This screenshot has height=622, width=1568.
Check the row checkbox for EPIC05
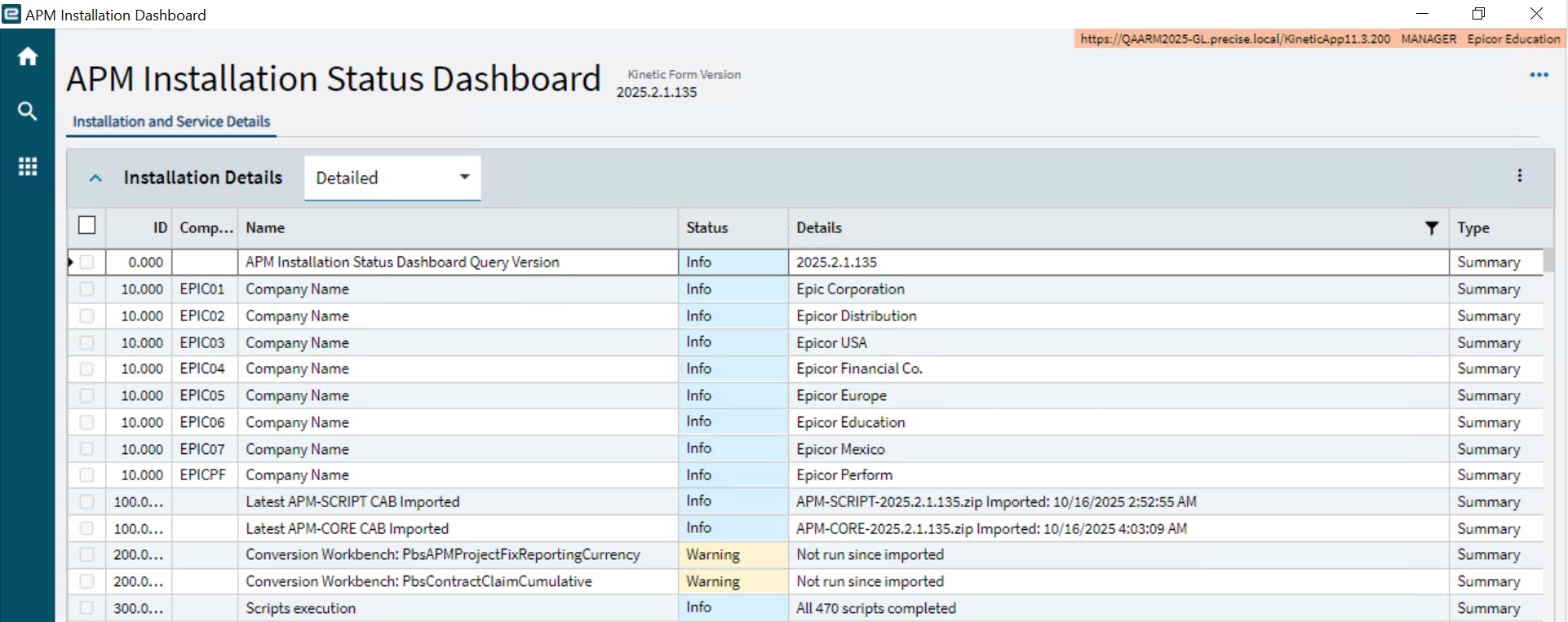point(87,395)
